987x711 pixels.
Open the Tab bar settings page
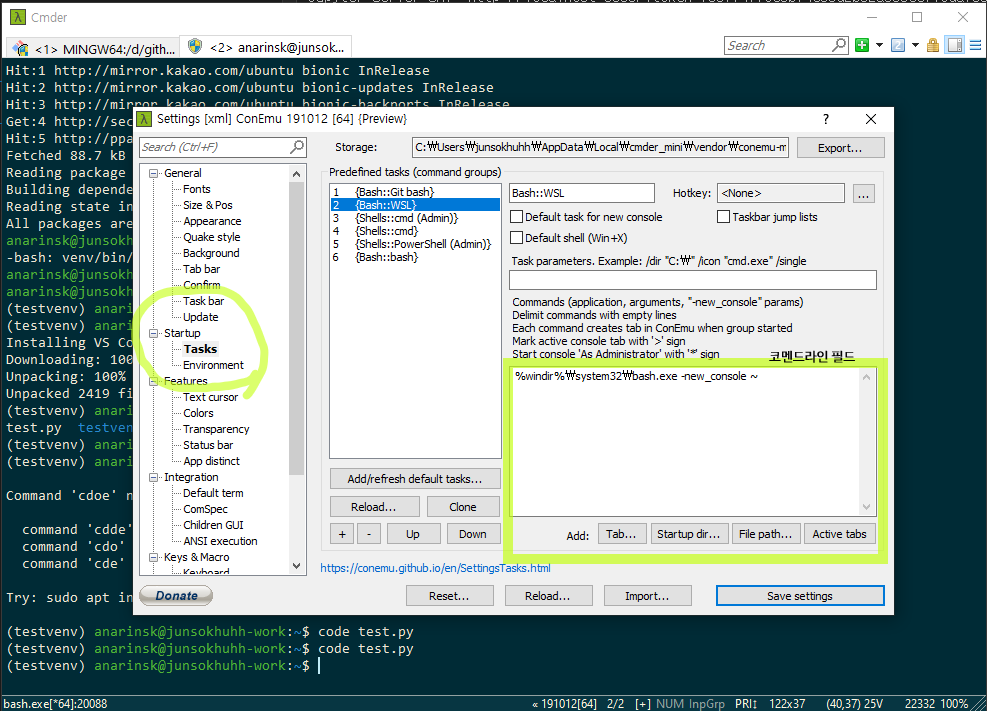tap(201, 269)
